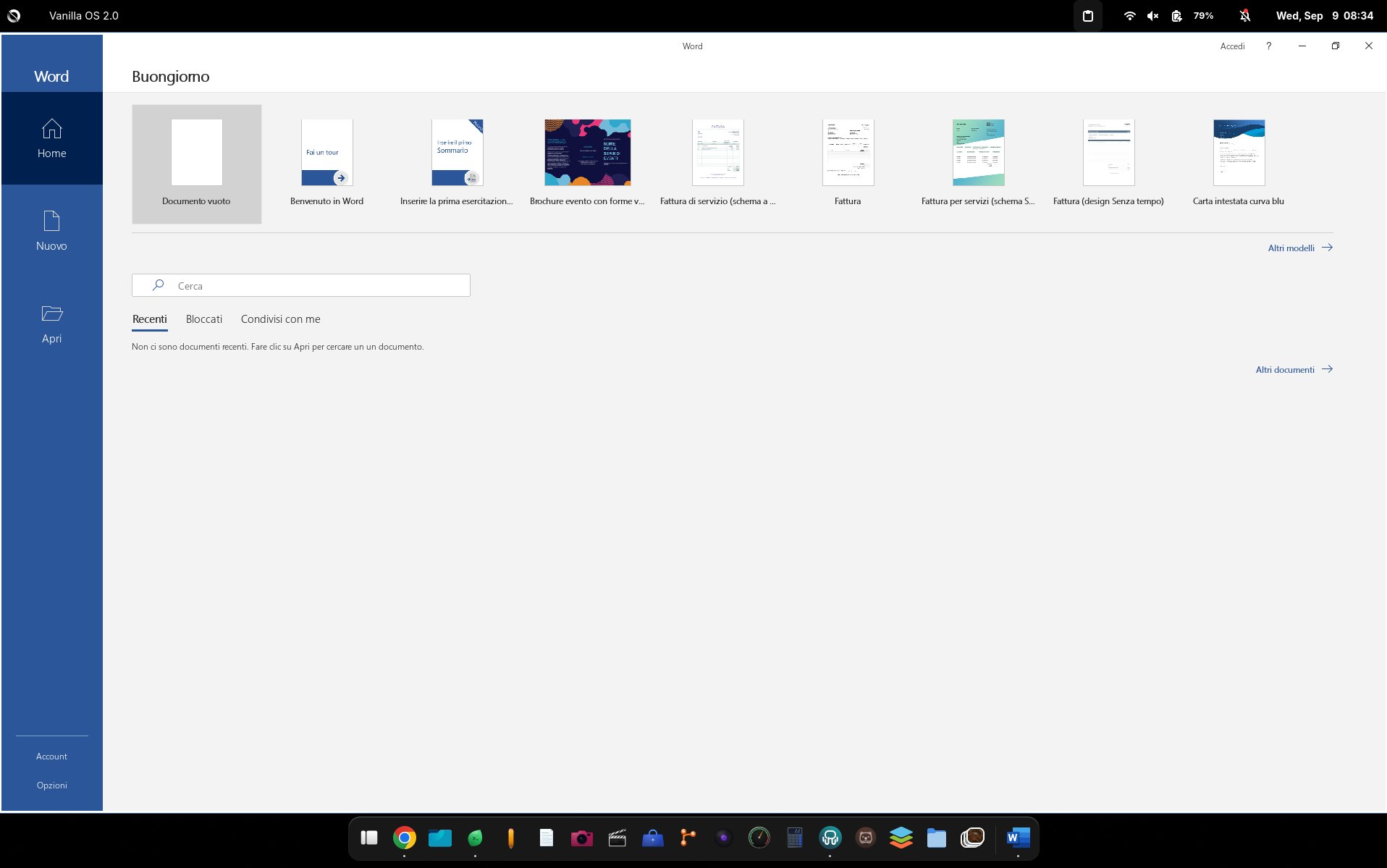Image resolution: width=1387 pixels, height=868 pixels.
Task: Launch the brown bear face app
Action: coord(866,838)
